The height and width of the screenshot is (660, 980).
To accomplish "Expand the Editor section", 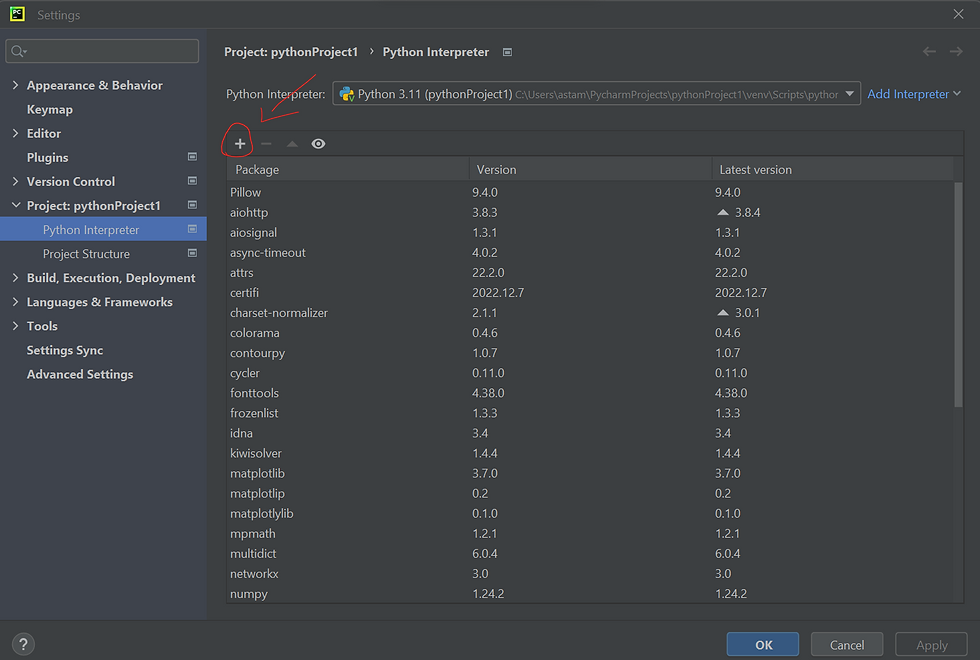I will 16,133.
